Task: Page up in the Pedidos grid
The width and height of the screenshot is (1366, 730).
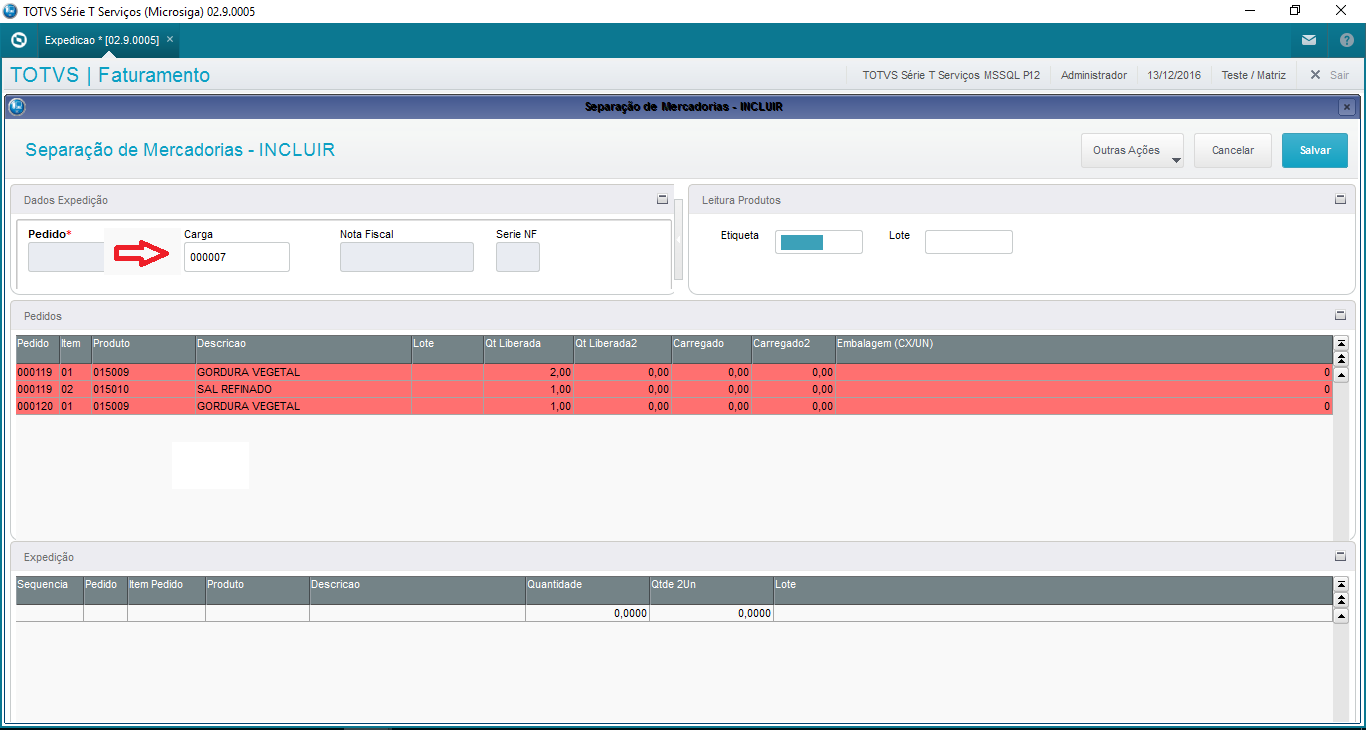Action: (x=1341, y=358)
